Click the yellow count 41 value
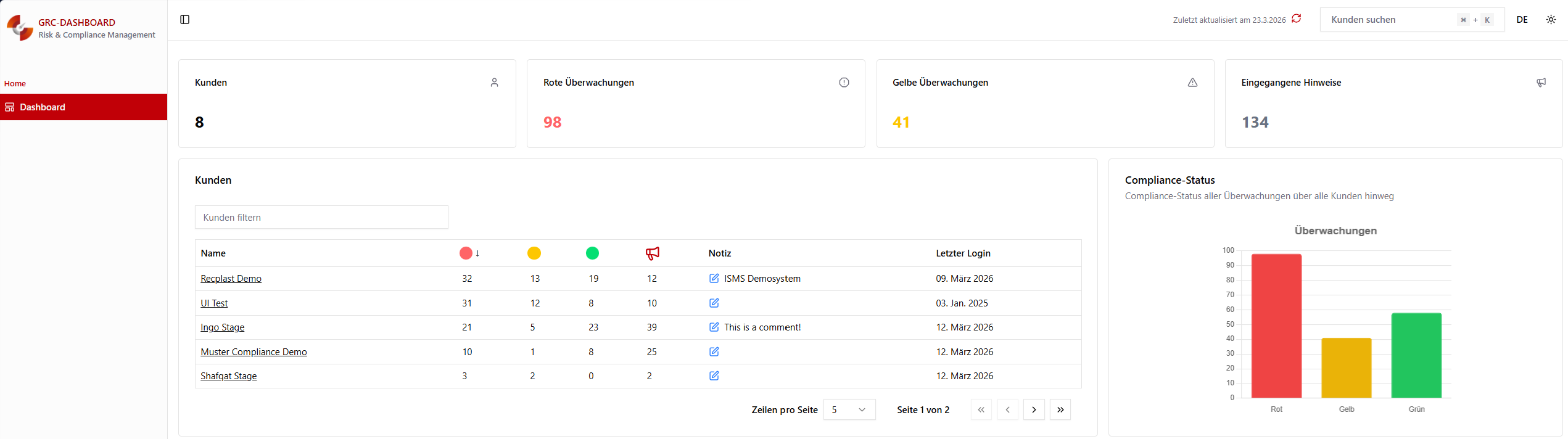 [x=901, y=122]
